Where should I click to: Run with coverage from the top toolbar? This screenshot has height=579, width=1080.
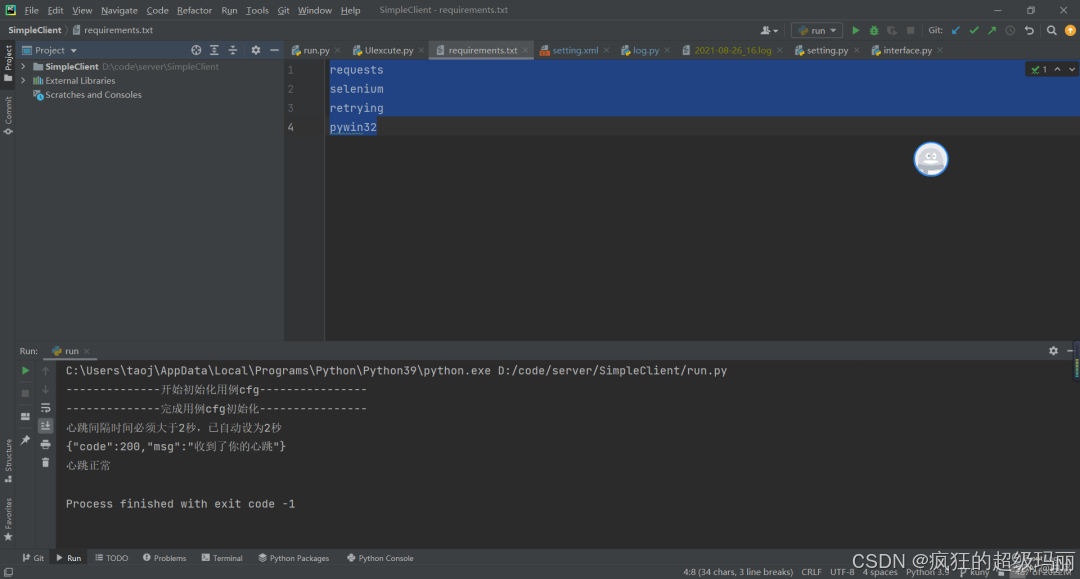tap(892, 30)
